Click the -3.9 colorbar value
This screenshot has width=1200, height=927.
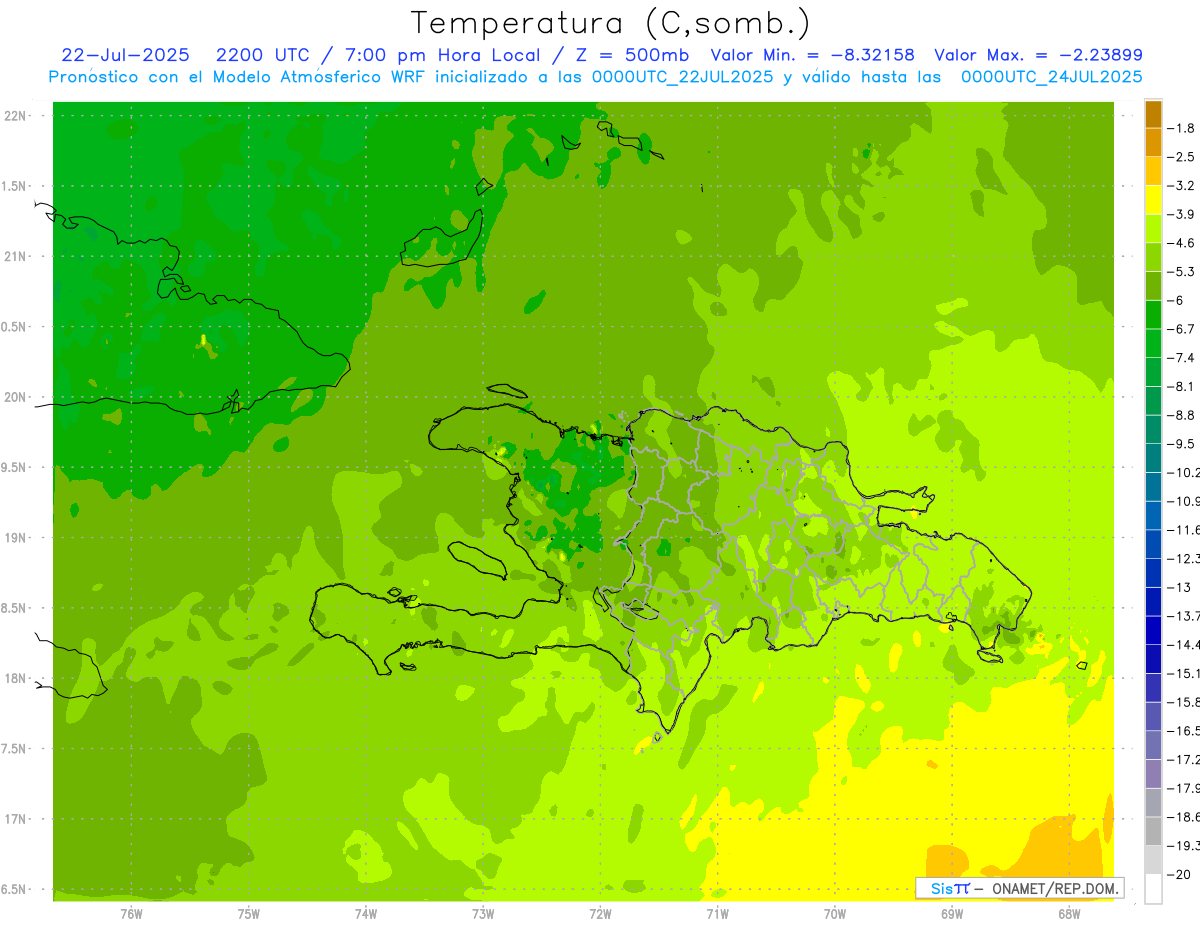pos(1182,214)
